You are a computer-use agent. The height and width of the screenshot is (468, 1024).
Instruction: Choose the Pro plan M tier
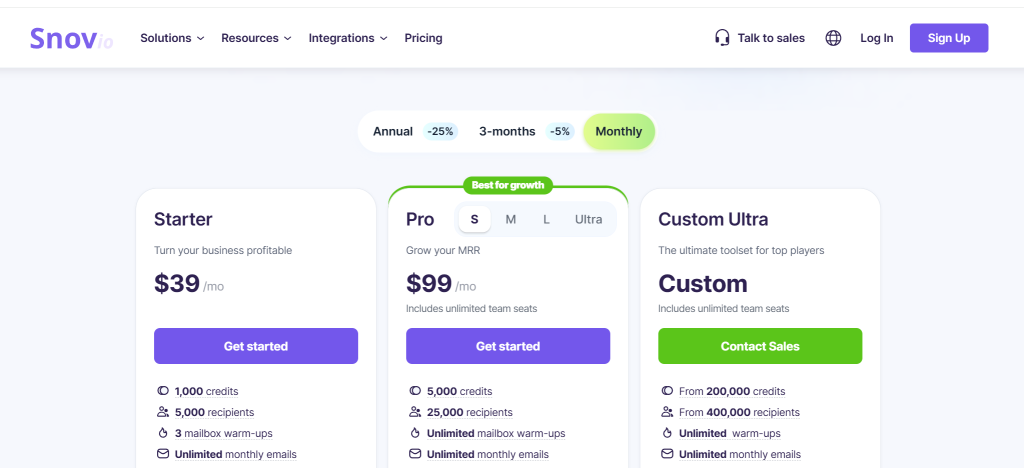(x=510, y=219)
